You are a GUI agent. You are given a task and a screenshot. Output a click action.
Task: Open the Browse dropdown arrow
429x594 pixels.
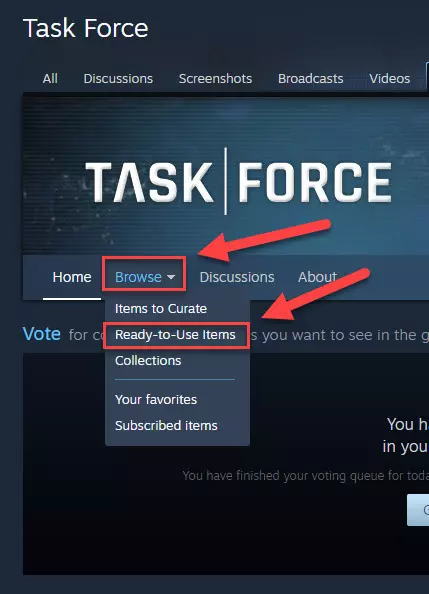click(x=171, y=277)
